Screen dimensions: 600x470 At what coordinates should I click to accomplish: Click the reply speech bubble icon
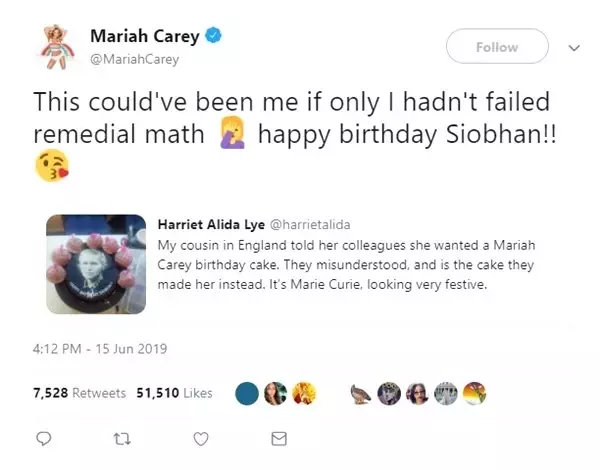pyautogui.click(x=43, y=439)
